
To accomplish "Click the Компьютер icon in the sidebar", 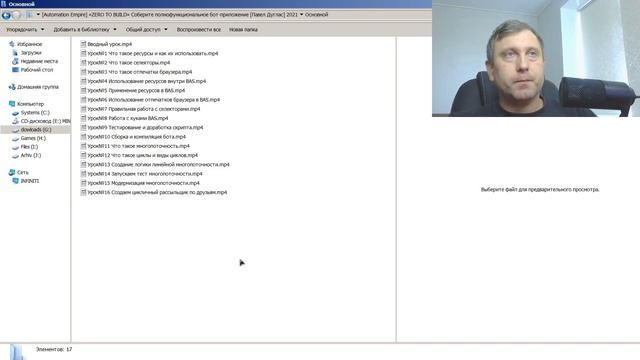I will 12,104.
